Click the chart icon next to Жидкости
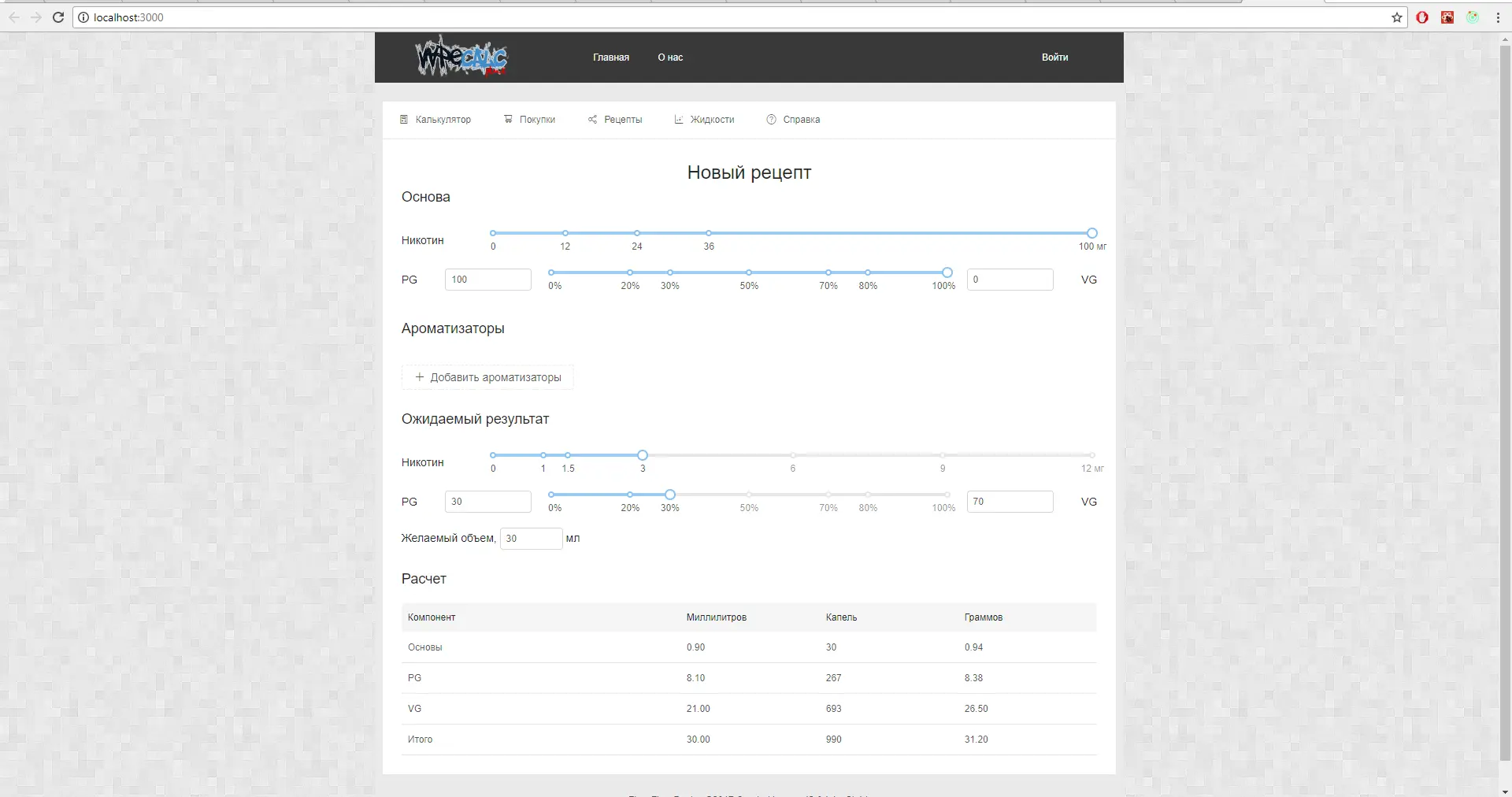The image size is (1512, 797). [x=679, y=120]
